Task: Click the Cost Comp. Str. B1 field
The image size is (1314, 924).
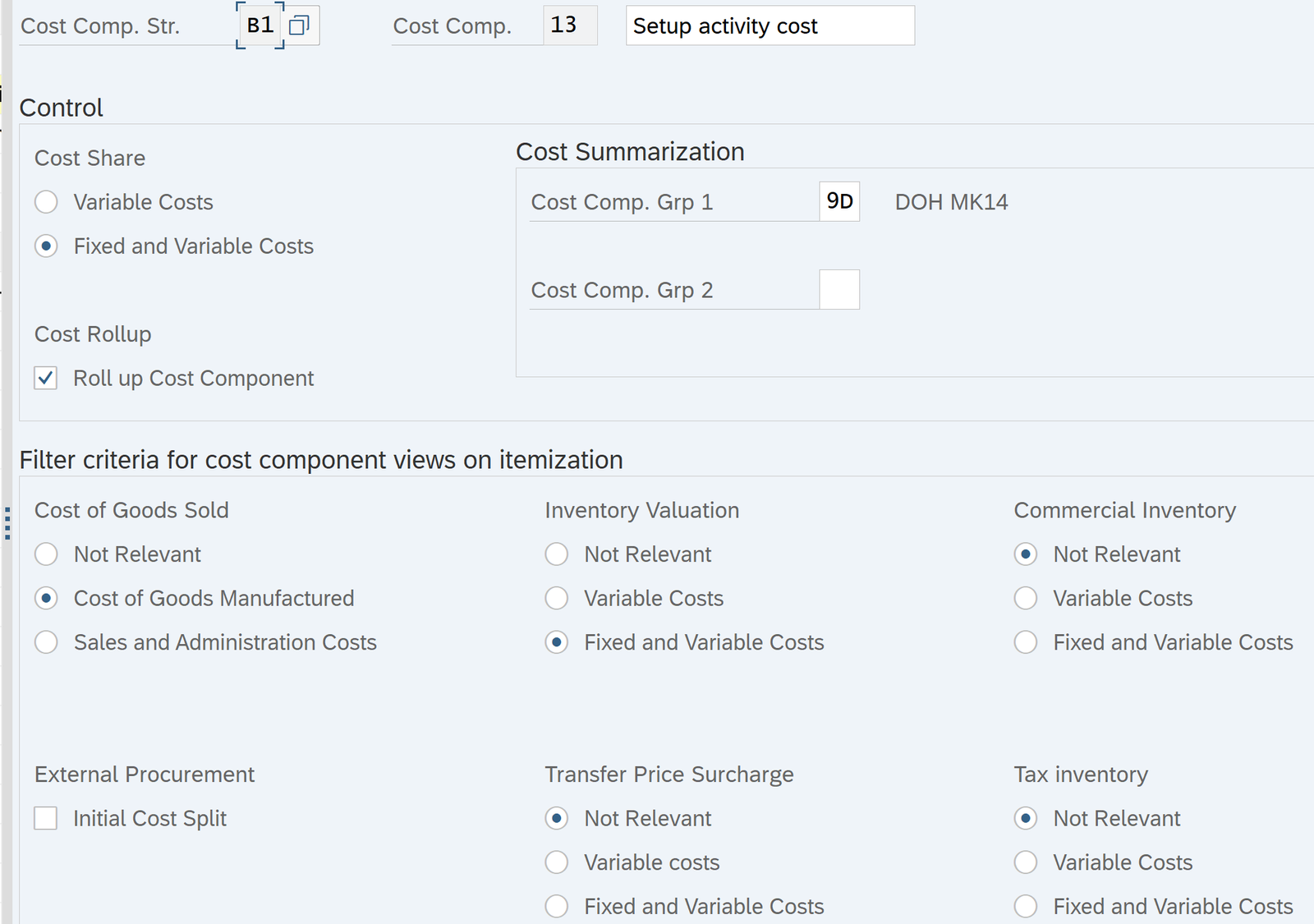Action: coord(260,26)
